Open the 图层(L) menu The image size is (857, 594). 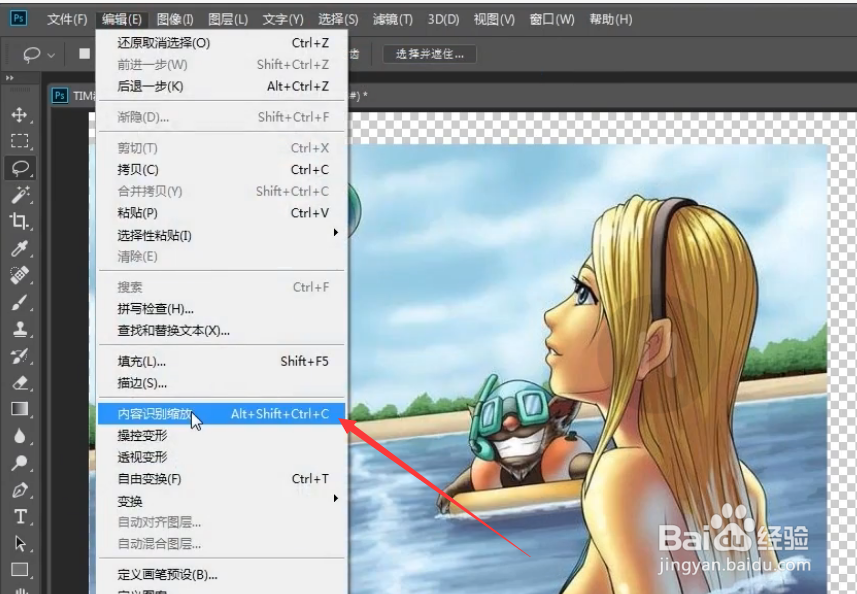(x=228, y=20)
